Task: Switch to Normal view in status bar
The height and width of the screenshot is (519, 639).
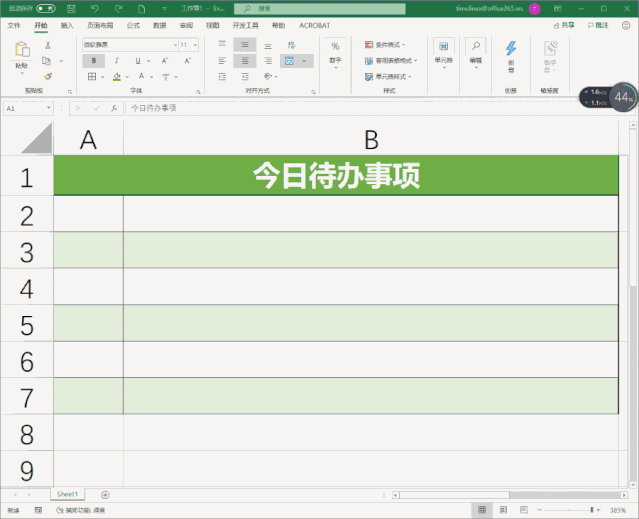Action: point(482,510)
